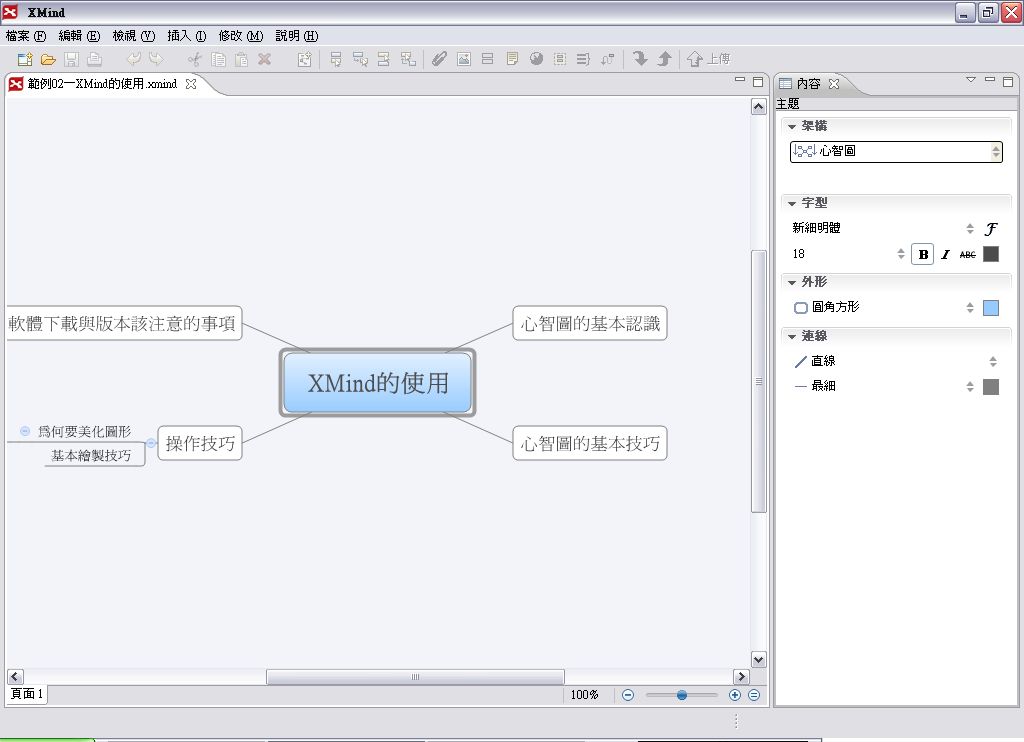Click the Drill down arrow icon

(x=641, y=59)
